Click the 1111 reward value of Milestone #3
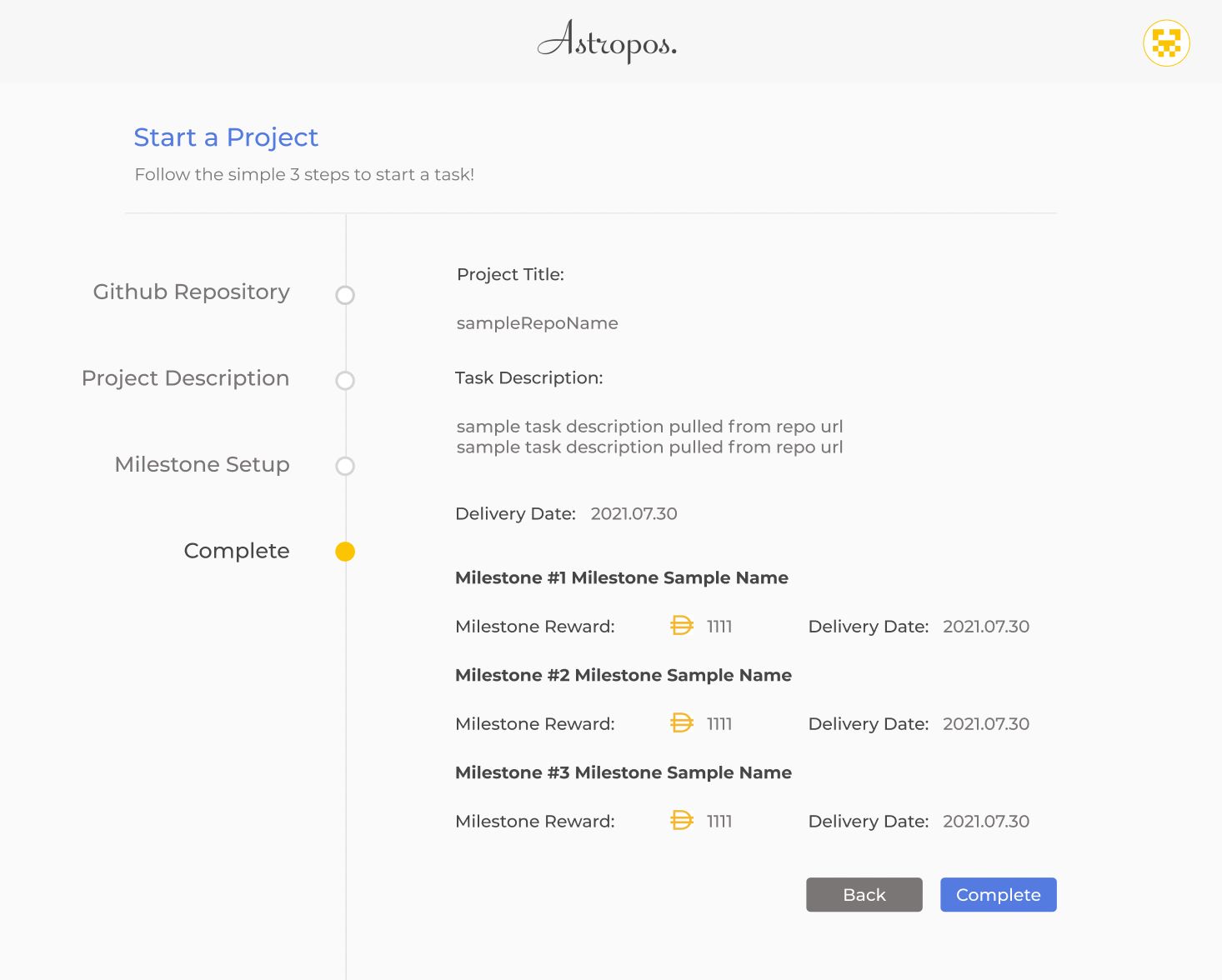The image size is (1222, 980). click(719, 822)
